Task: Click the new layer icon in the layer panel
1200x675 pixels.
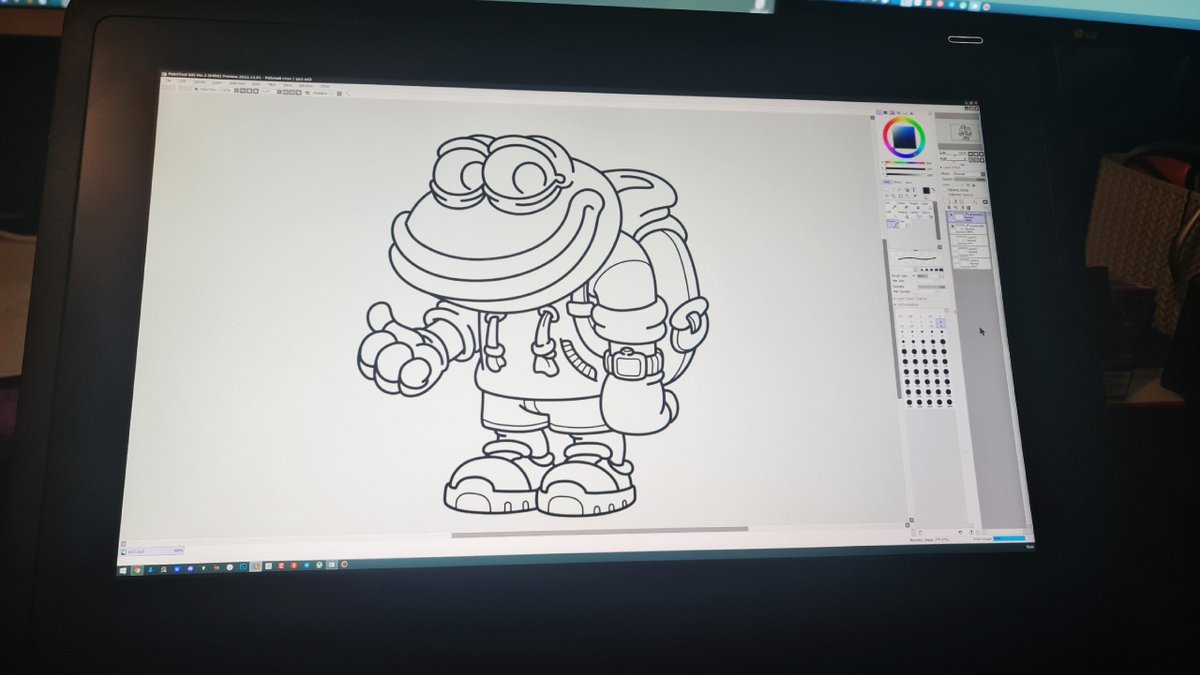Action: click(x=949, y=201)
